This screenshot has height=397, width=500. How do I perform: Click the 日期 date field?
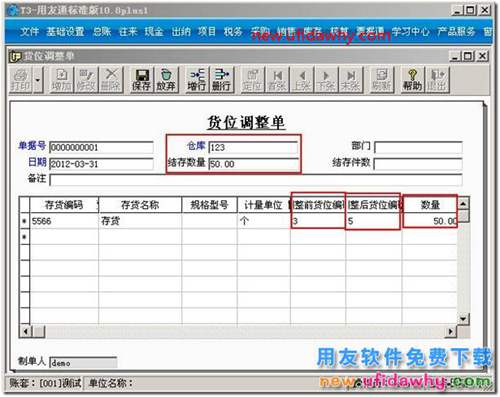101,164
